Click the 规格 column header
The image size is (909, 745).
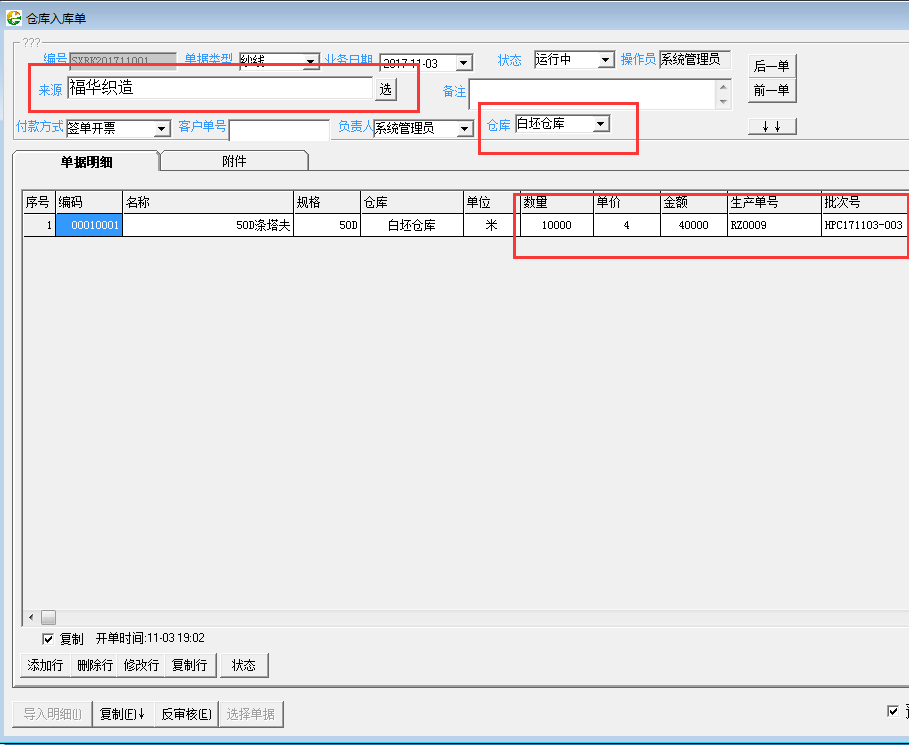pos(327,202)
